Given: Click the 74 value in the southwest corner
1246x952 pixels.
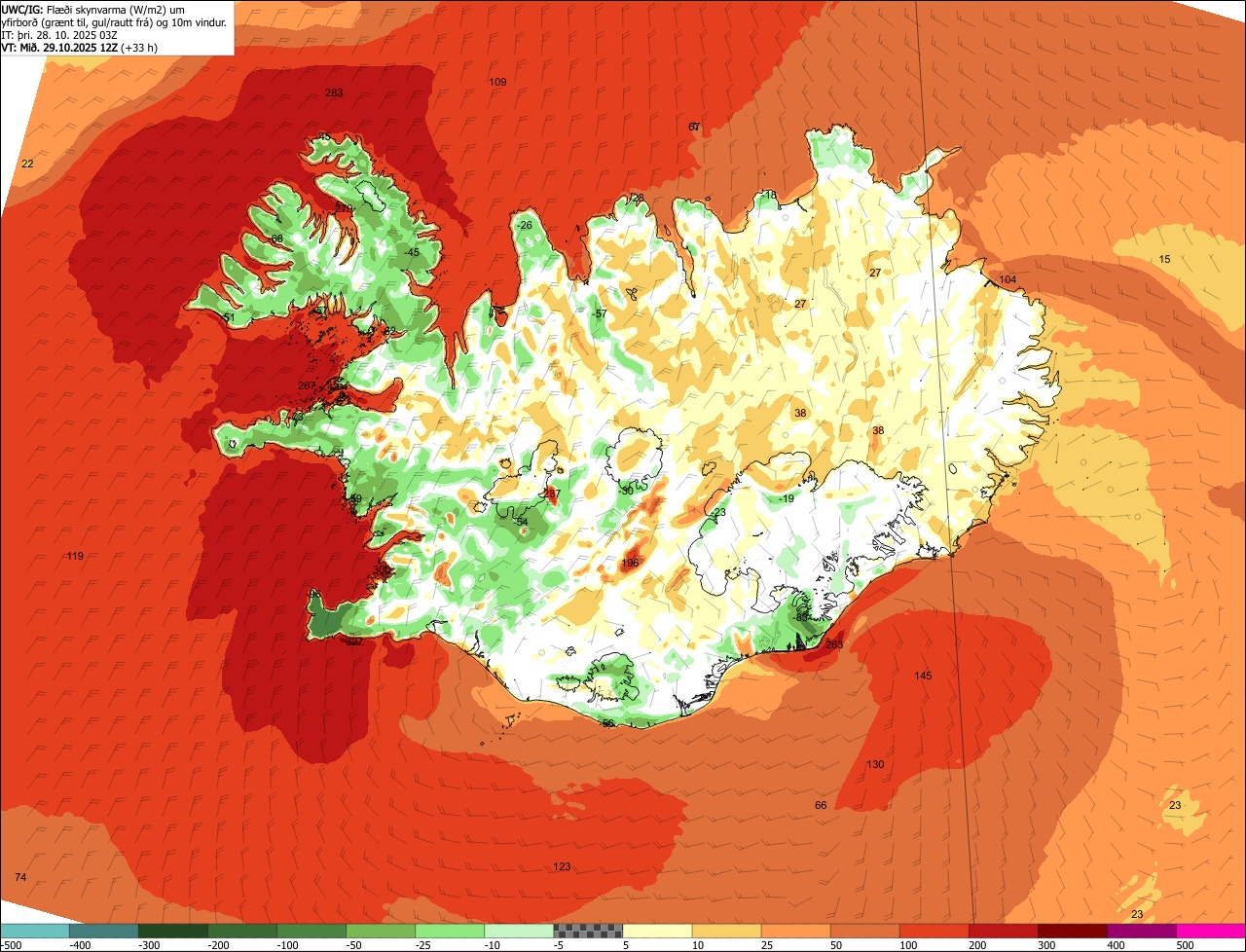Looking at the screenshot, I should (20, 877).
